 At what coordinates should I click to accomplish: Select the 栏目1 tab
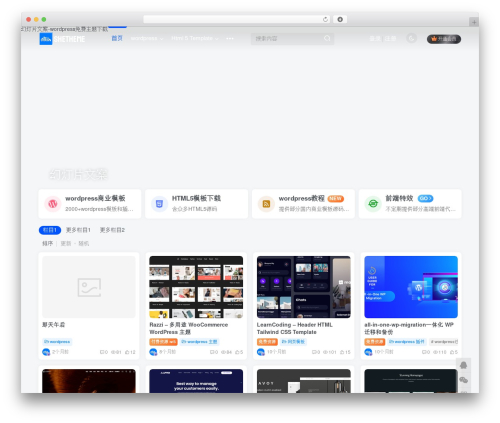[x=50, y=230]
